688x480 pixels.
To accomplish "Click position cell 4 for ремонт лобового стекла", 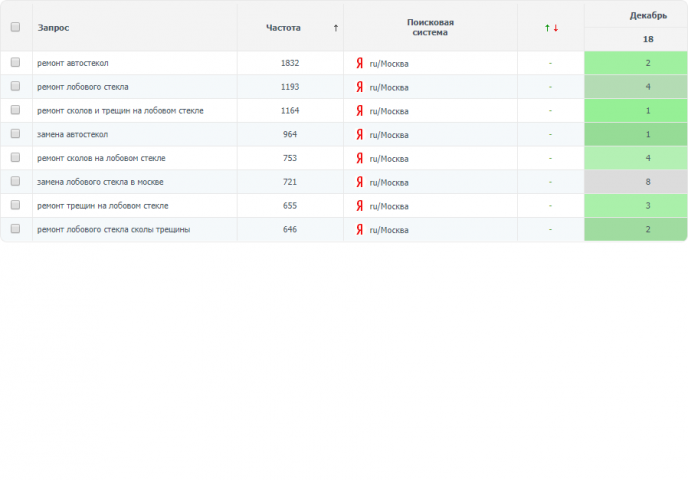I will point(635,86).
